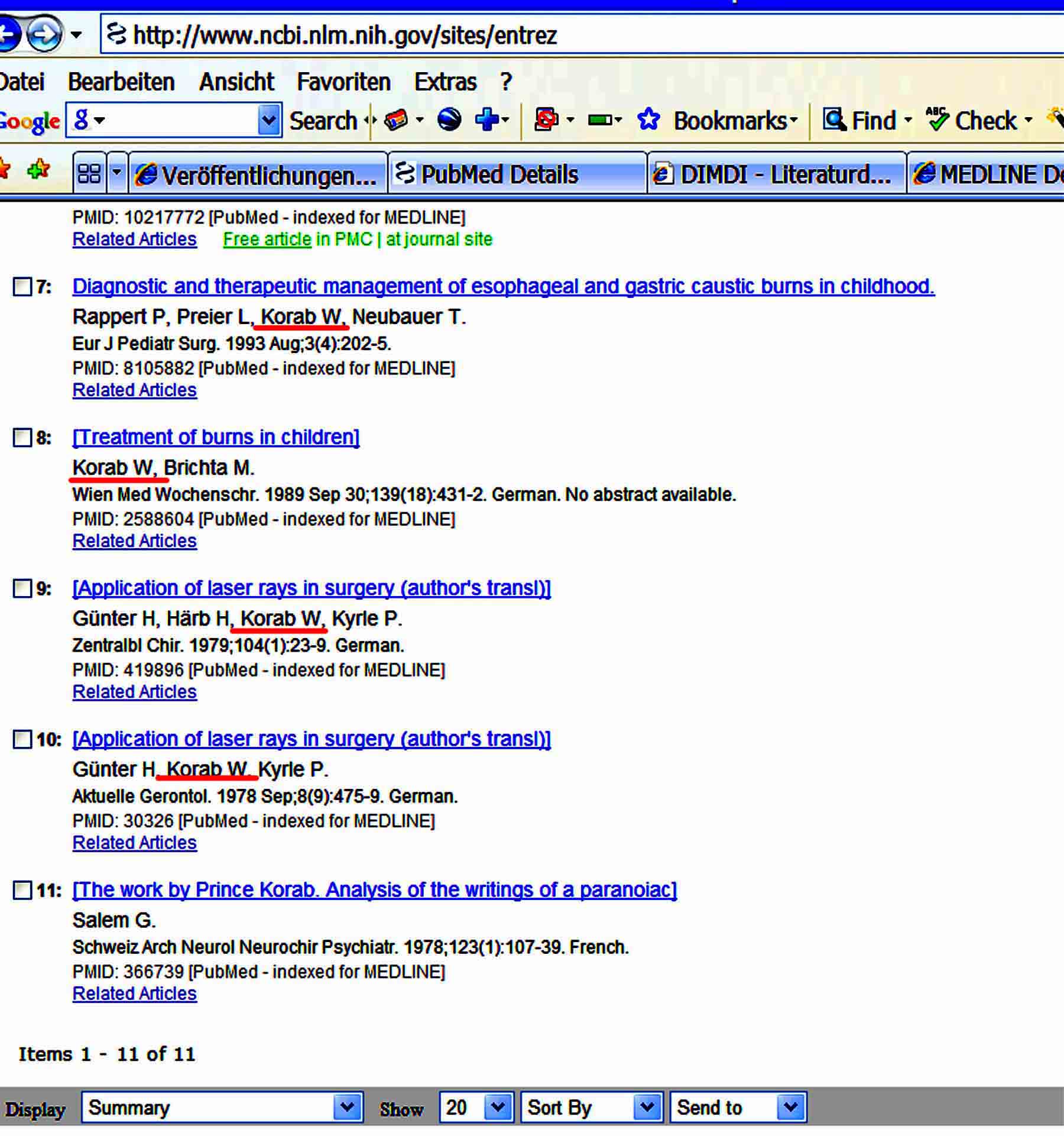Open the Favoriten menu
This screenshot has width=1064, height=1136.
pyautogui.click(x=343, y=82)
